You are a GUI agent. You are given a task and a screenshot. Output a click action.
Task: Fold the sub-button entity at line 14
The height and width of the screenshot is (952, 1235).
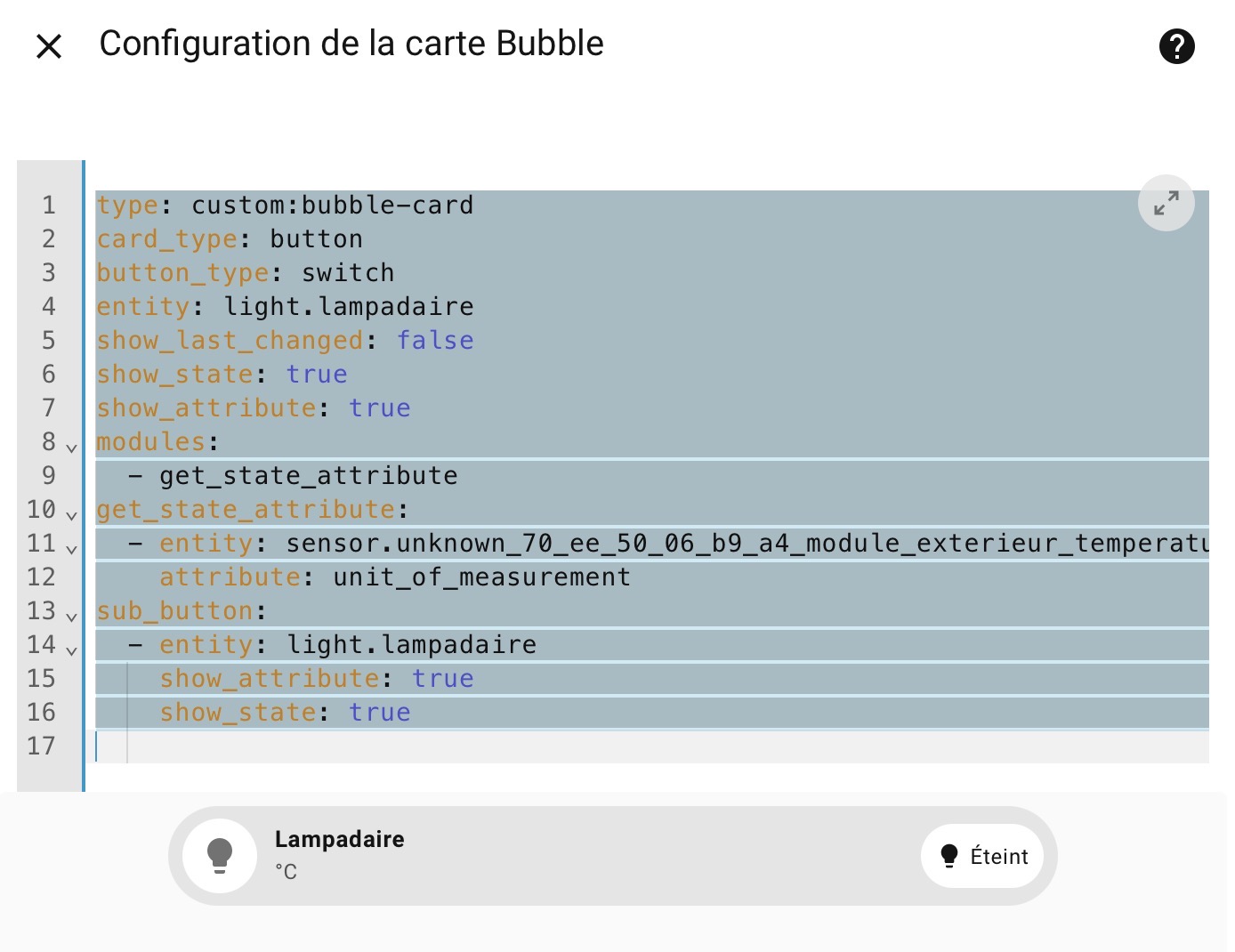tap(72, 649)
